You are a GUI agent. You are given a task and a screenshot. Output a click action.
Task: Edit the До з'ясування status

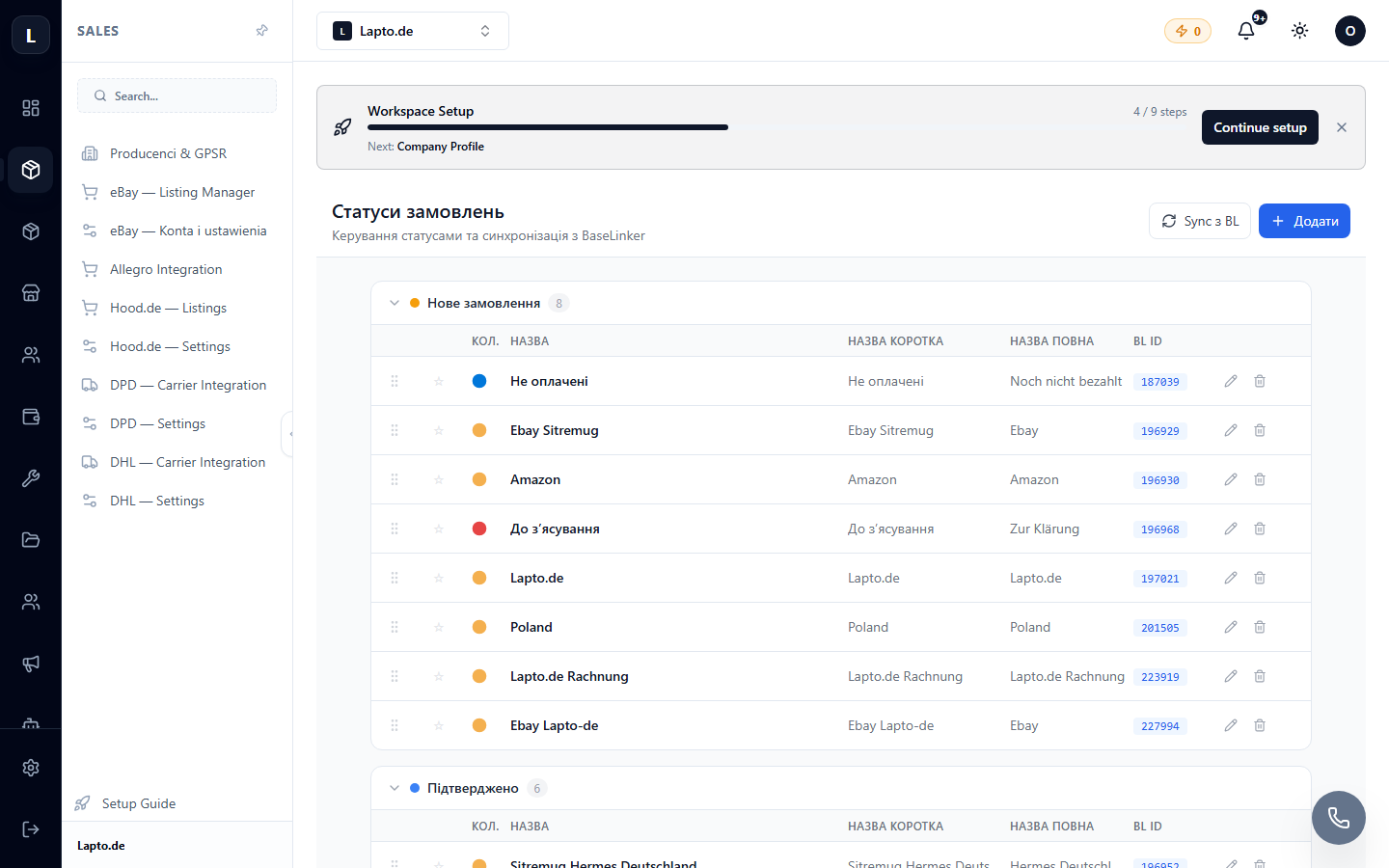pos(1231,529)
